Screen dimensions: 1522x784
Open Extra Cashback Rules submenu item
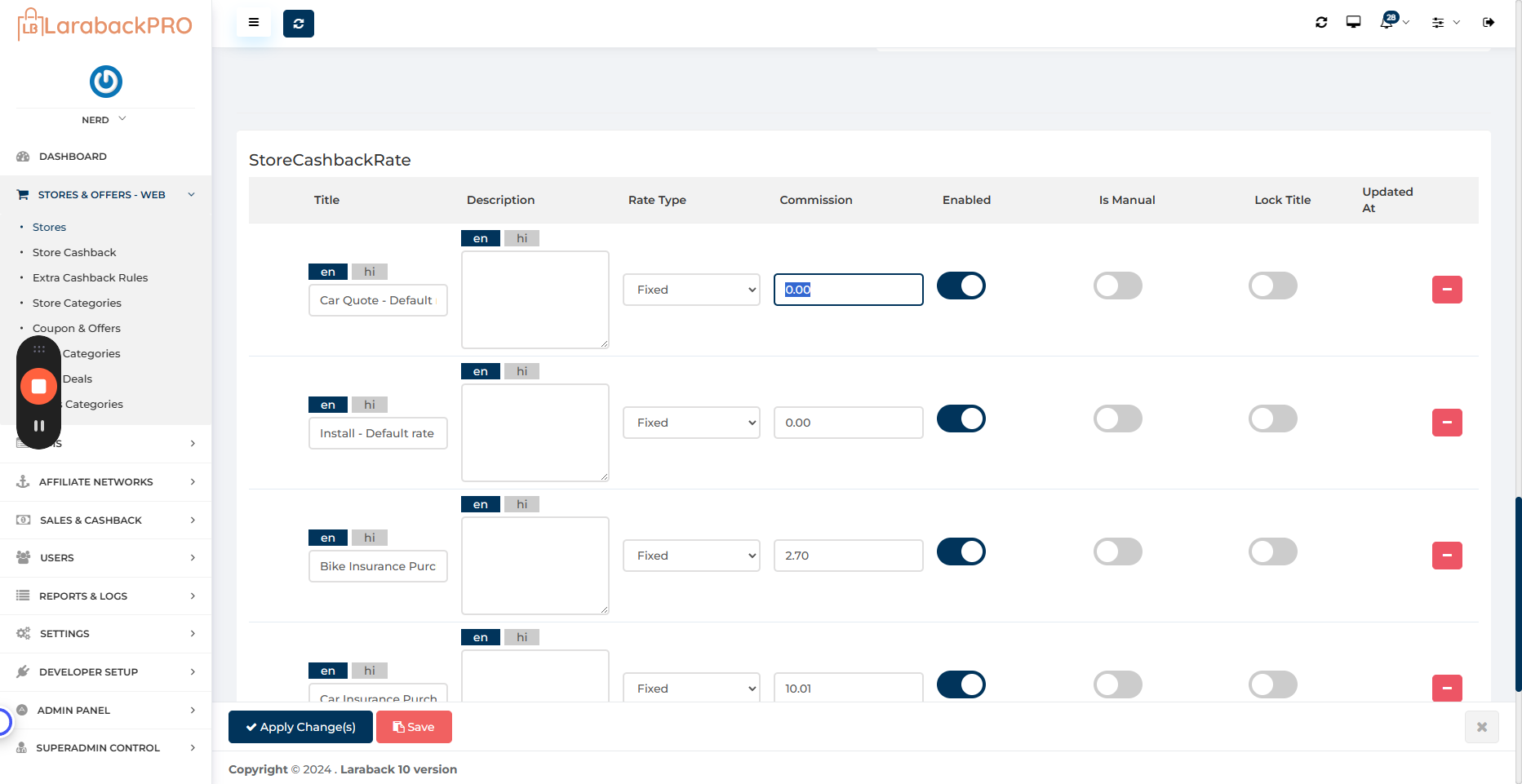point(90,278)
